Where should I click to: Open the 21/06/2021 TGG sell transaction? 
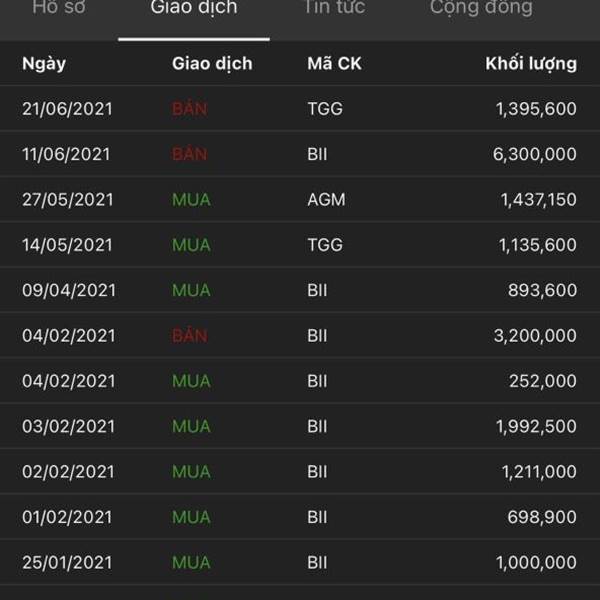(300, 109)
